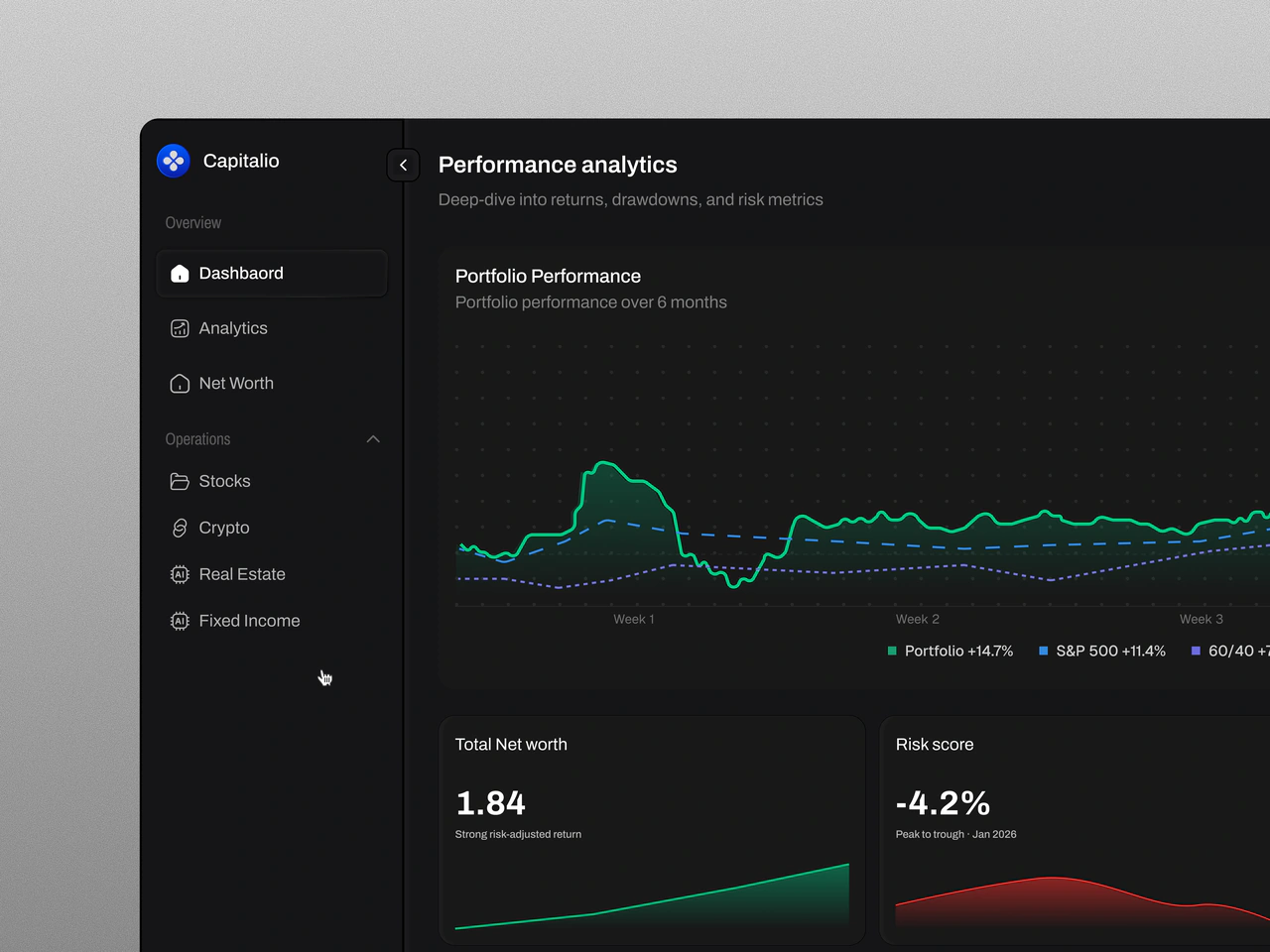Click the purple 60/40 legend swatch

point(1196,651)
